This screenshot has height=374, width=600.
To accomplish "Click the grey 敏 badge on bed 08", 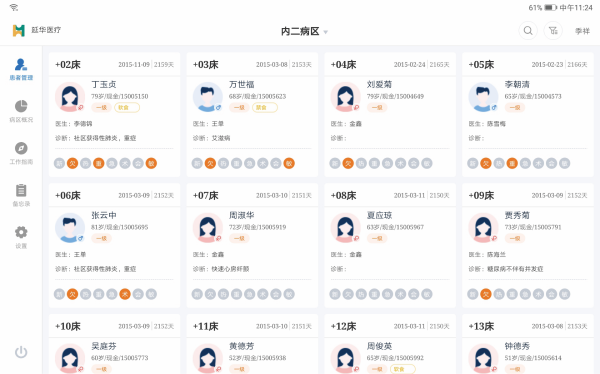I will coord(427,294).
